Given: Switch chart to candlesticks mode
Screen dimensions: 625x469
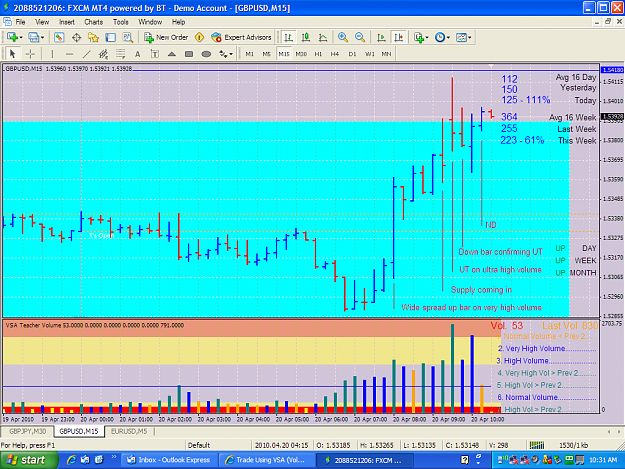Looking at the screenshot, I should [x=306, y=37].
